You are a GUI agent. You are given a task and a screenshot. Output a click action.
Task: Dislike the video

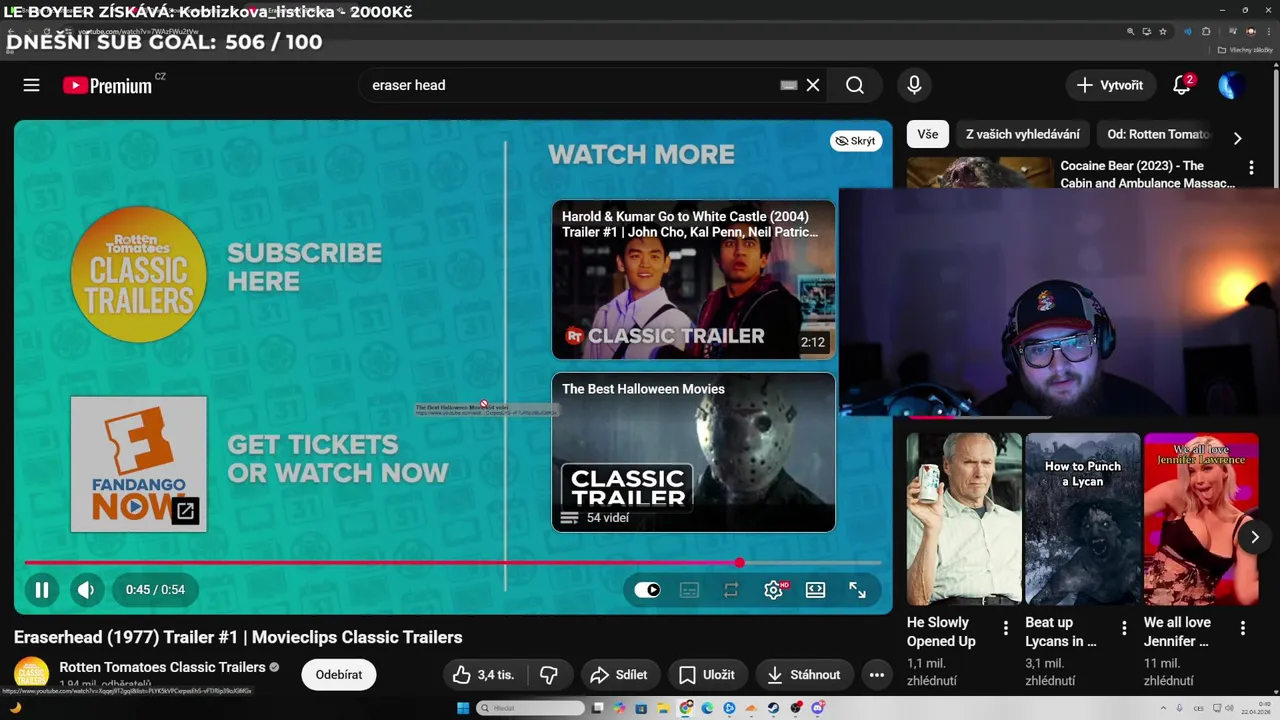pos(549,675)
